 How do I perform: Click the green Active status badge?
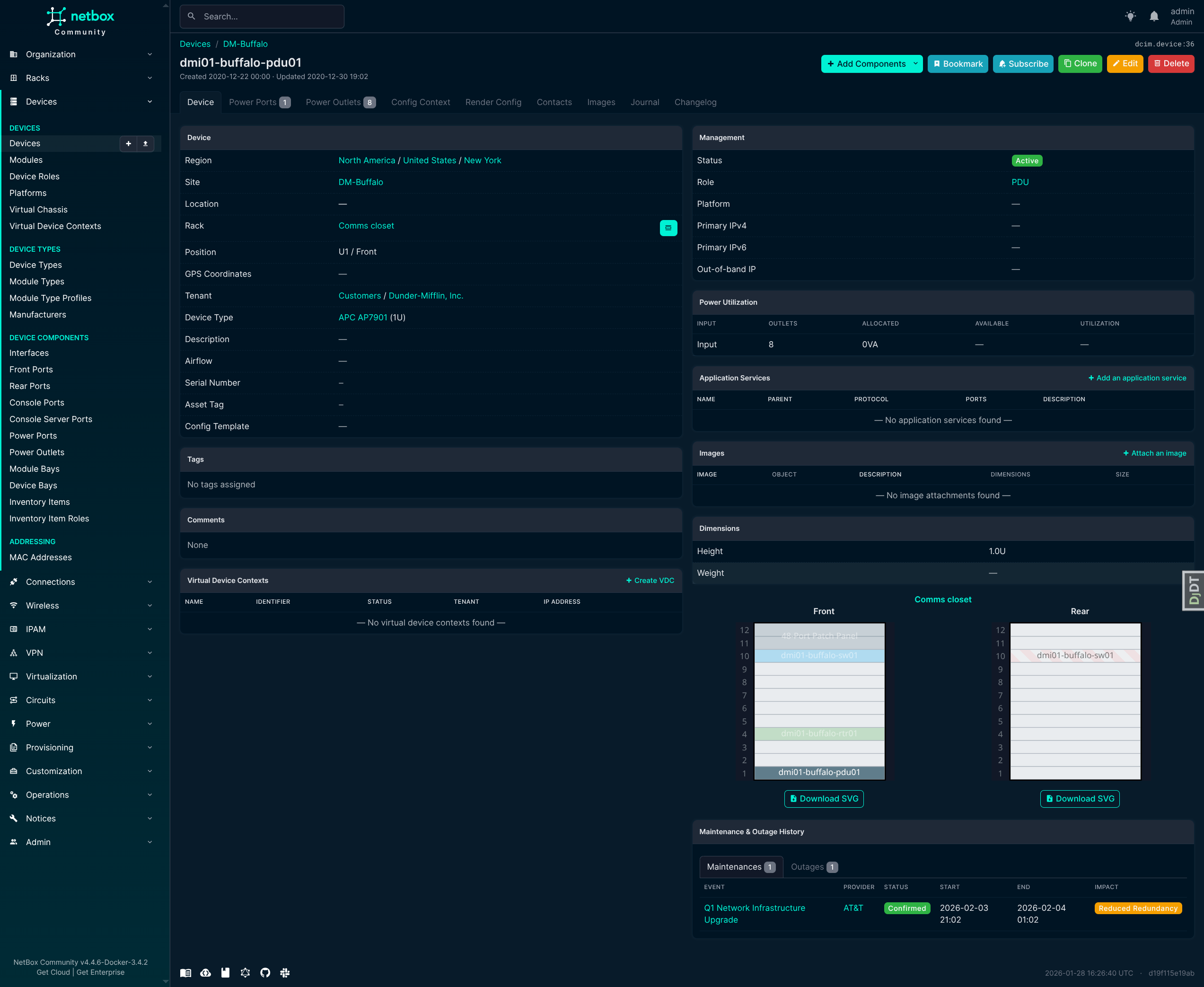pyautogui.click(x=1027, y=160)
